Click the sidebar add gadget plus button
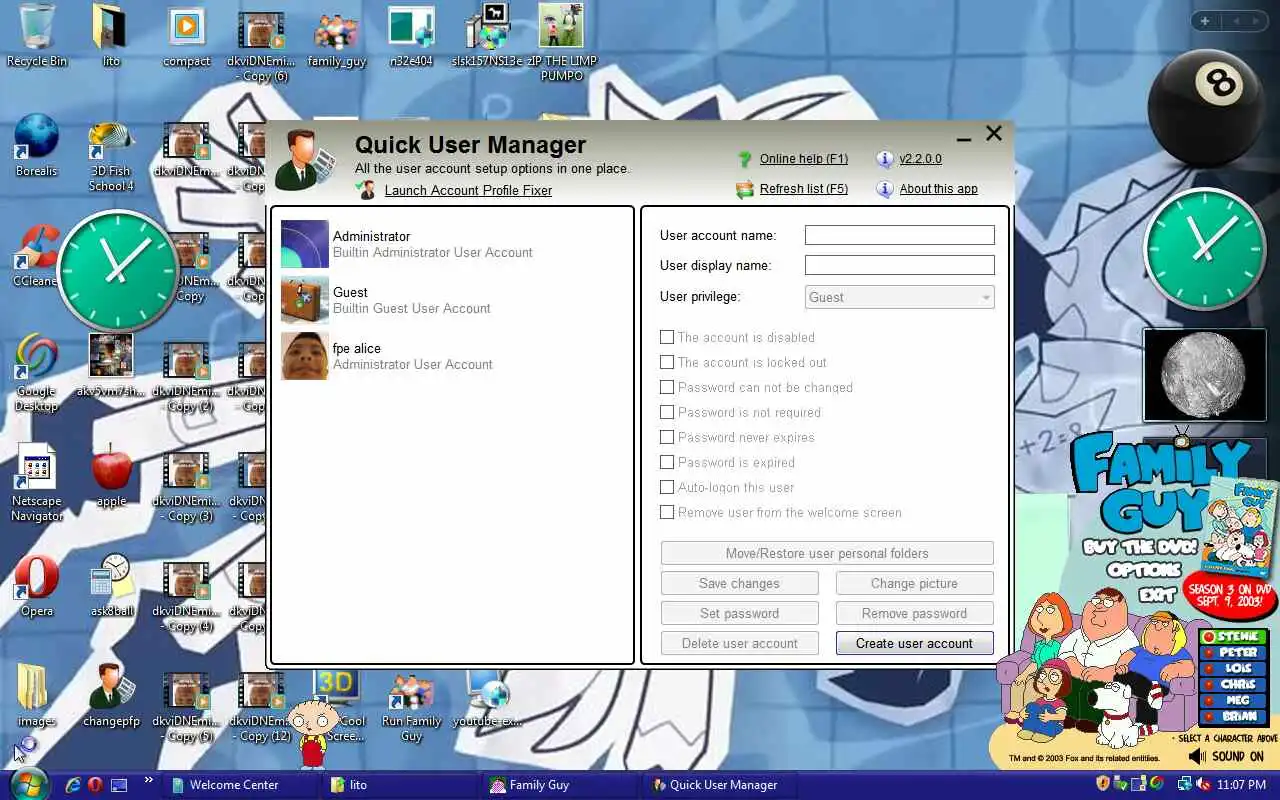 [1205, 21]
